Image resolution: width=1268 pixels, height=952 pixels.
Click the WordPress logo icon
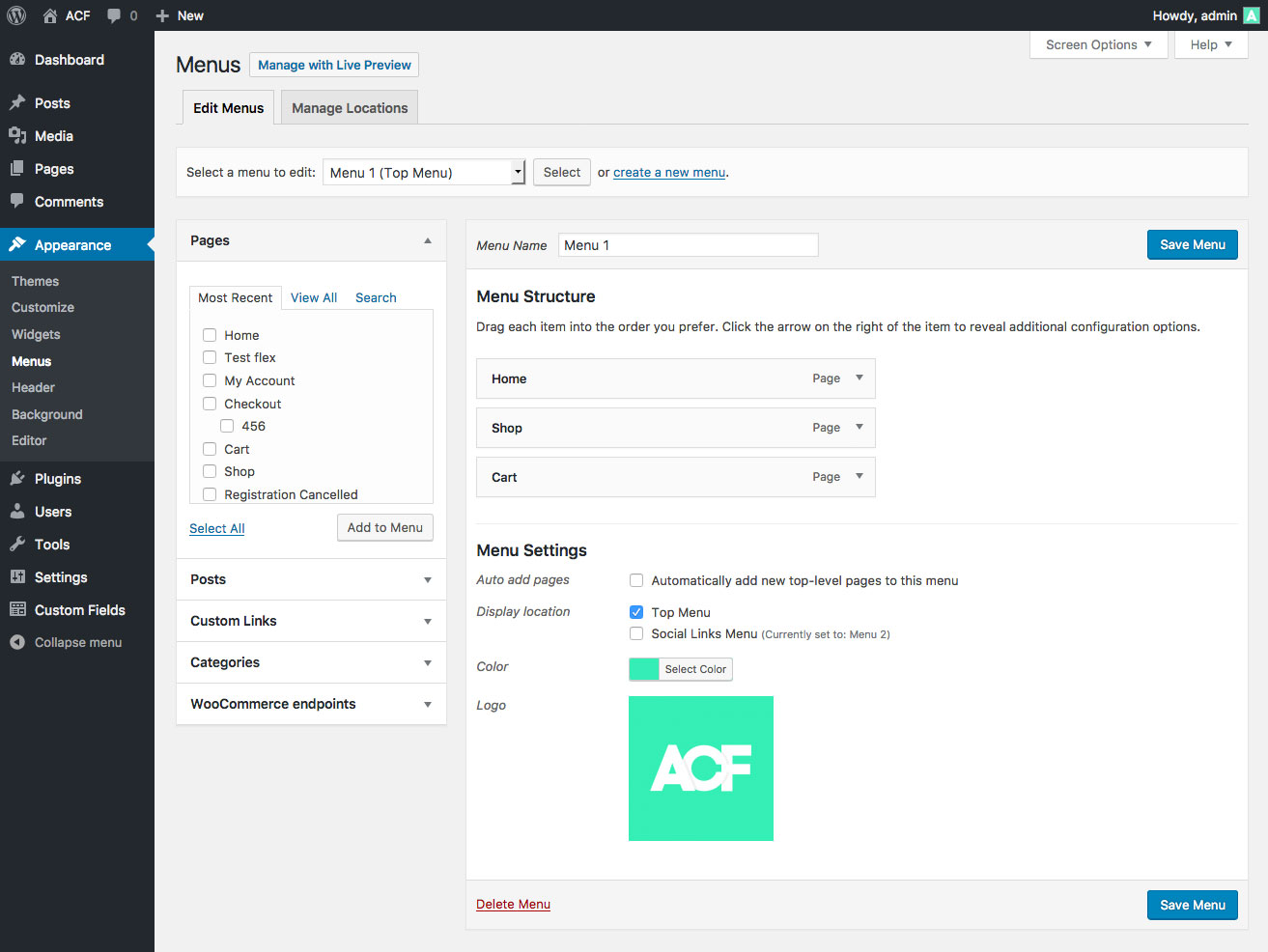tap(16, 15)
